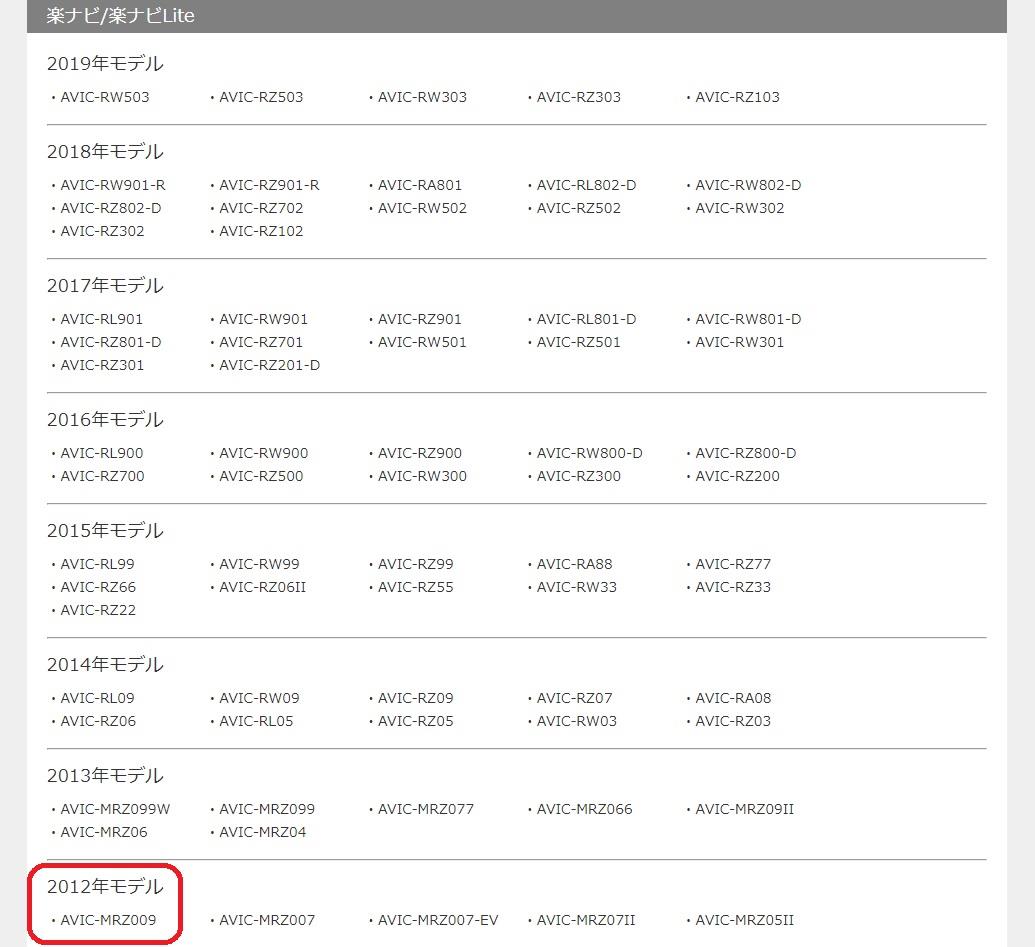Click model AVIC-RL99
This screenshot has width=1035, height=947.
click(x=97, y=564)
